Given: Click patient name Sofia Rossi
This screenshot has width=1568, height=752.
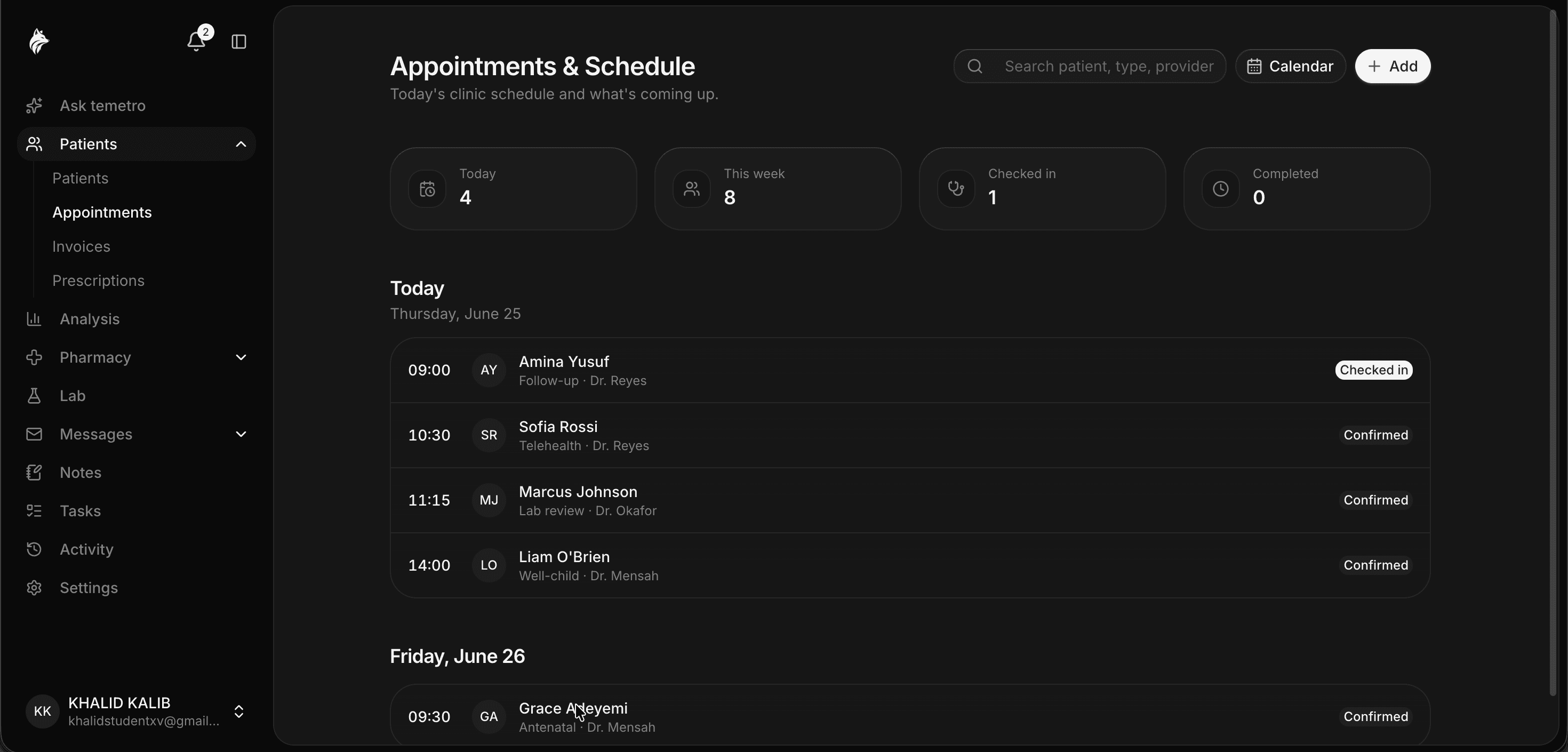Looking at the screenshot, I should [558, 426].
